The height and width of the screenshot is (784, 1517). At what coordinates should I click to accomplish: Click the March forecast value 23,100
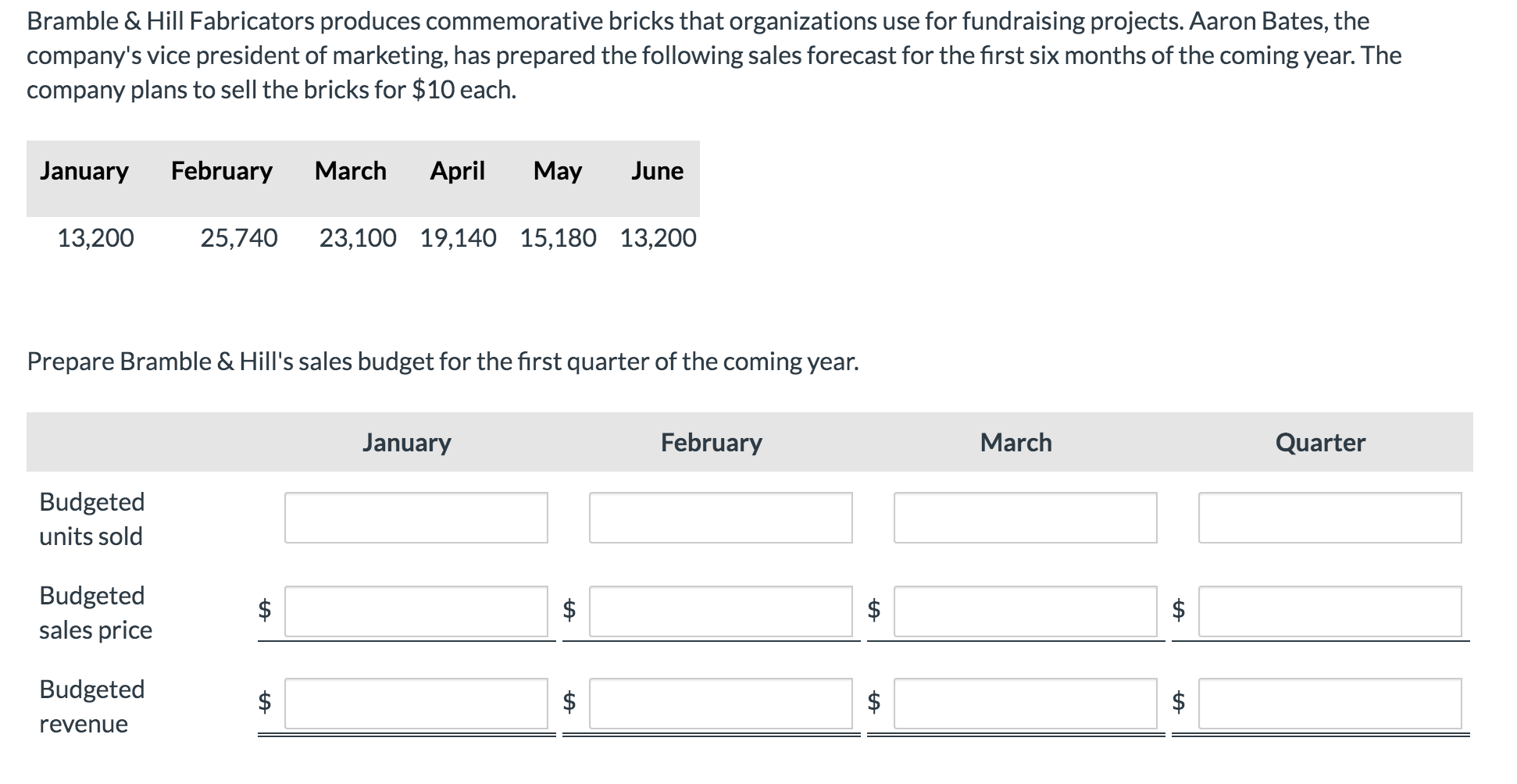(358, 237)
